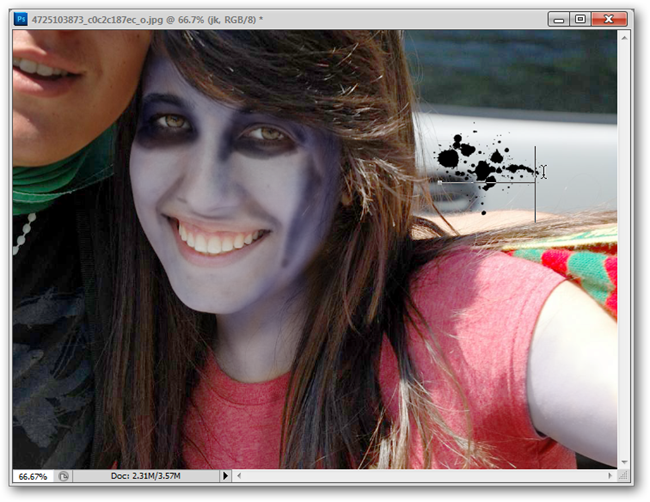The height and width of the screenshot is (502, 650).
Task: Click the status bar icon beside zoom field
Action: [64, 476]
